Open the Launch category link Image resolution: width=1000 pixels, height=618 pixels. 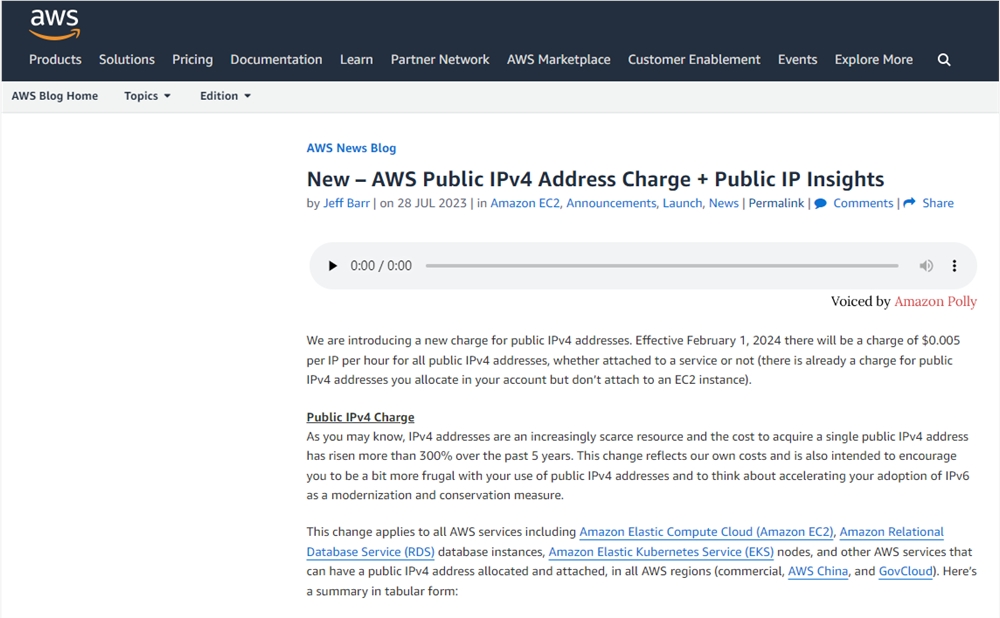tap(682, 203)
